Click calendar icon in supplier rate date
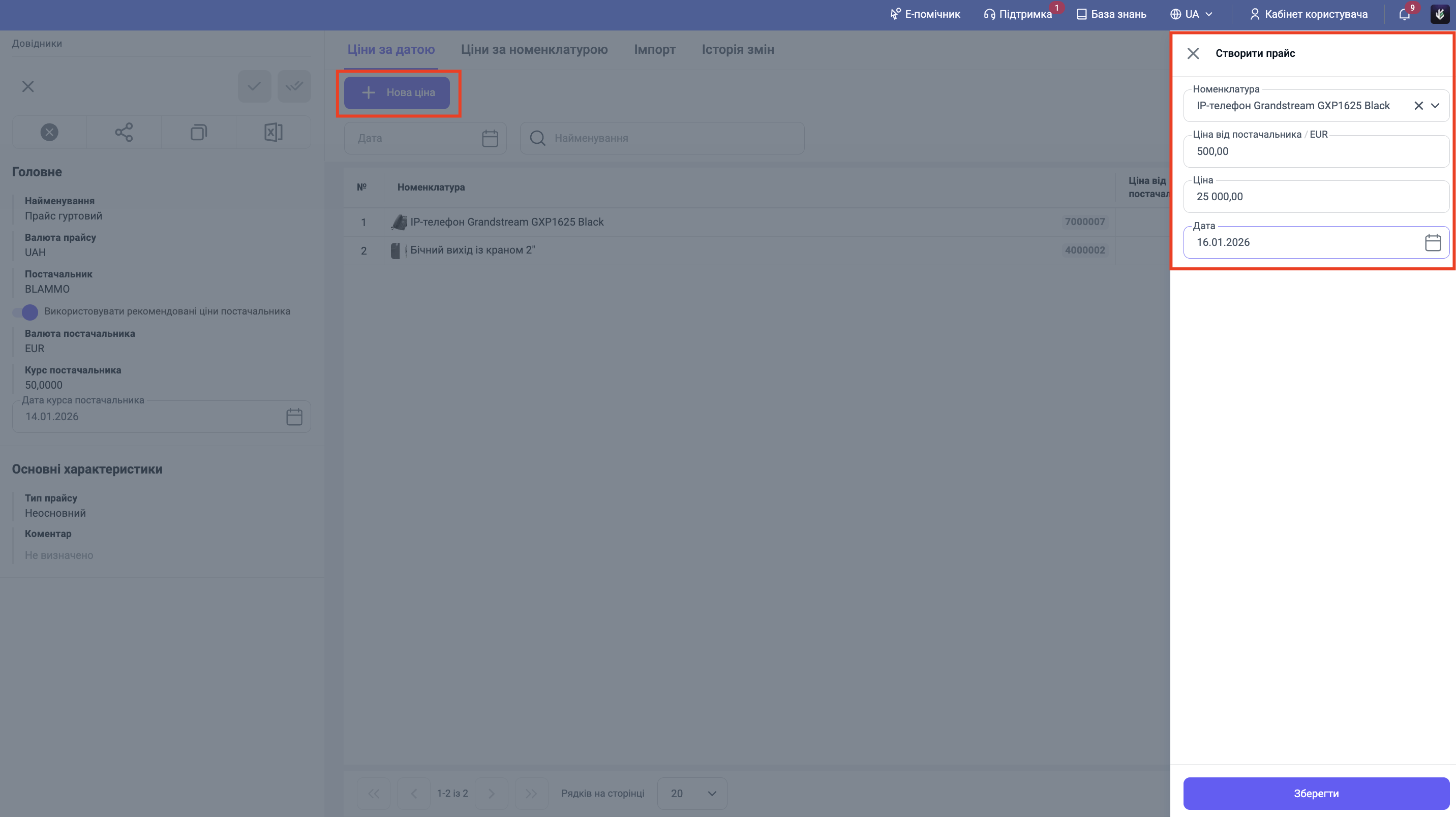Screen dimensions: 1456x817 coord(294,417)
